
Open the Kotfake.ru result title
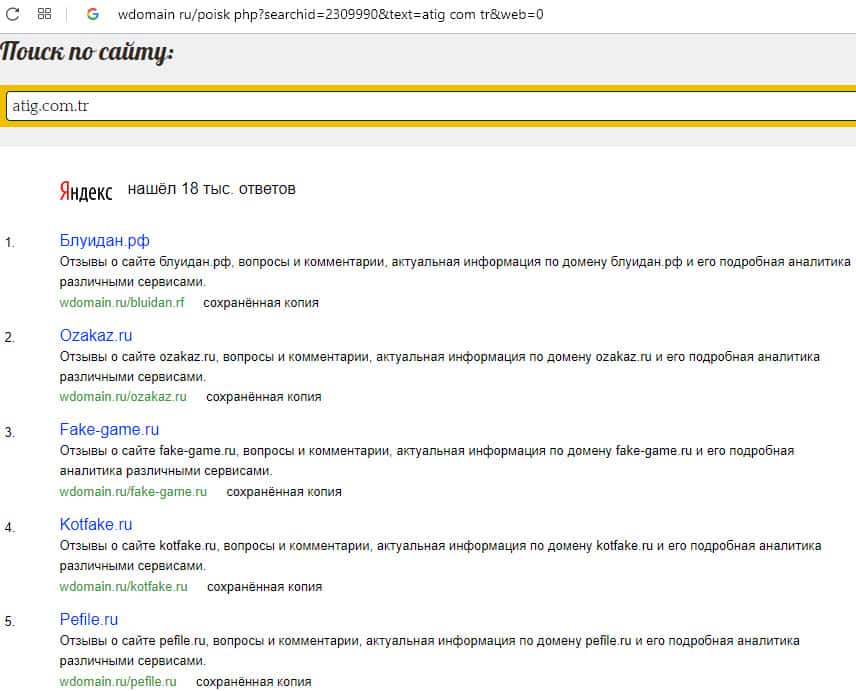click(x=96, y=525)
